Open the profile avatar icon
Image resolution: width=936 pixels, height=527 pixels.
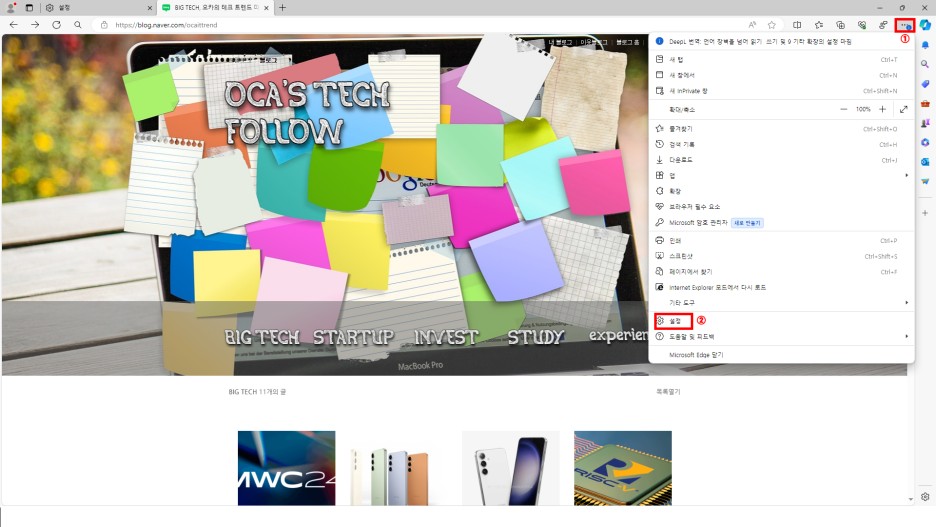(x=11, y=8)
